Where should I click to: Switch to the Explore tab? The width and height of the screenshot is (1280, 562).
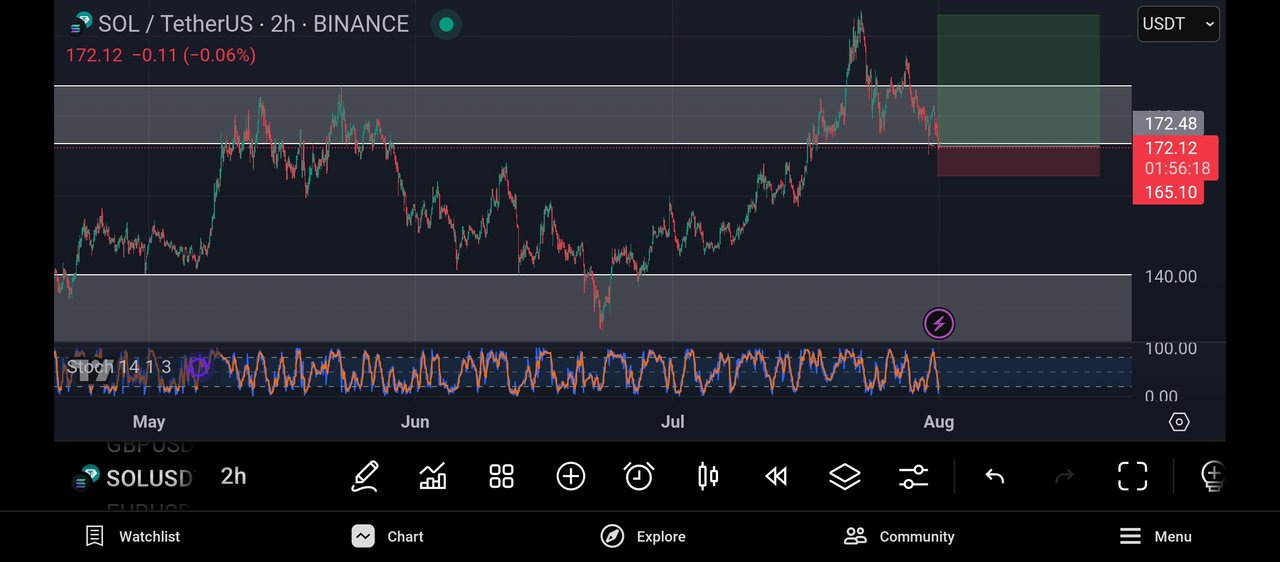[643, 536]
